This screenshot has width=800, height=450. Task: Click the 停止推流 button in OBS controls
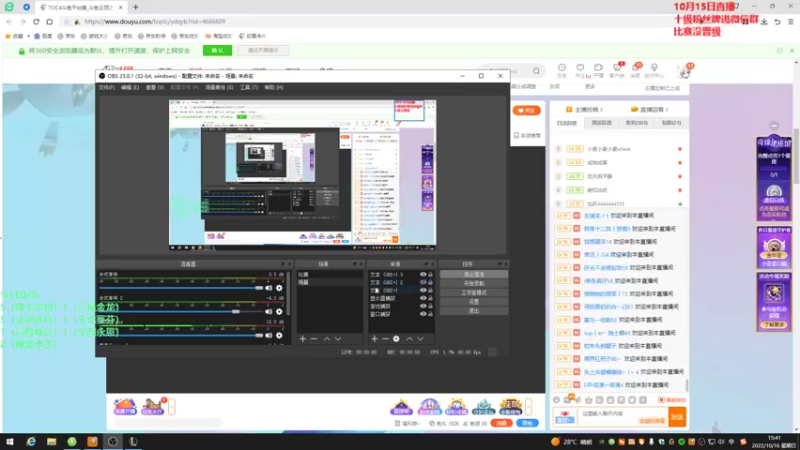point(474,274)
